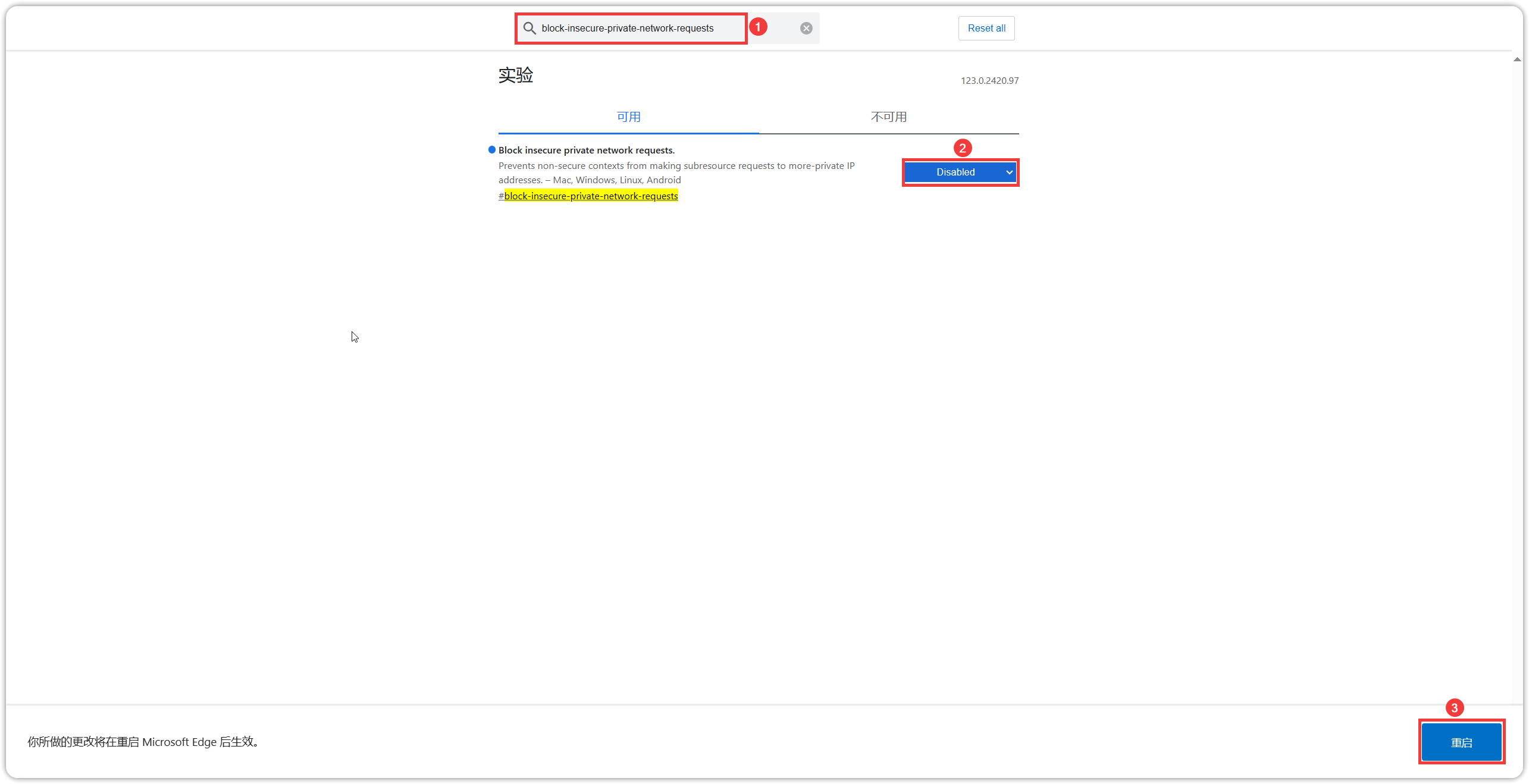This screenshot has height=784, width=1529.
Task: Switch to the 不可用 tab
Action: (x=888, y=117)
